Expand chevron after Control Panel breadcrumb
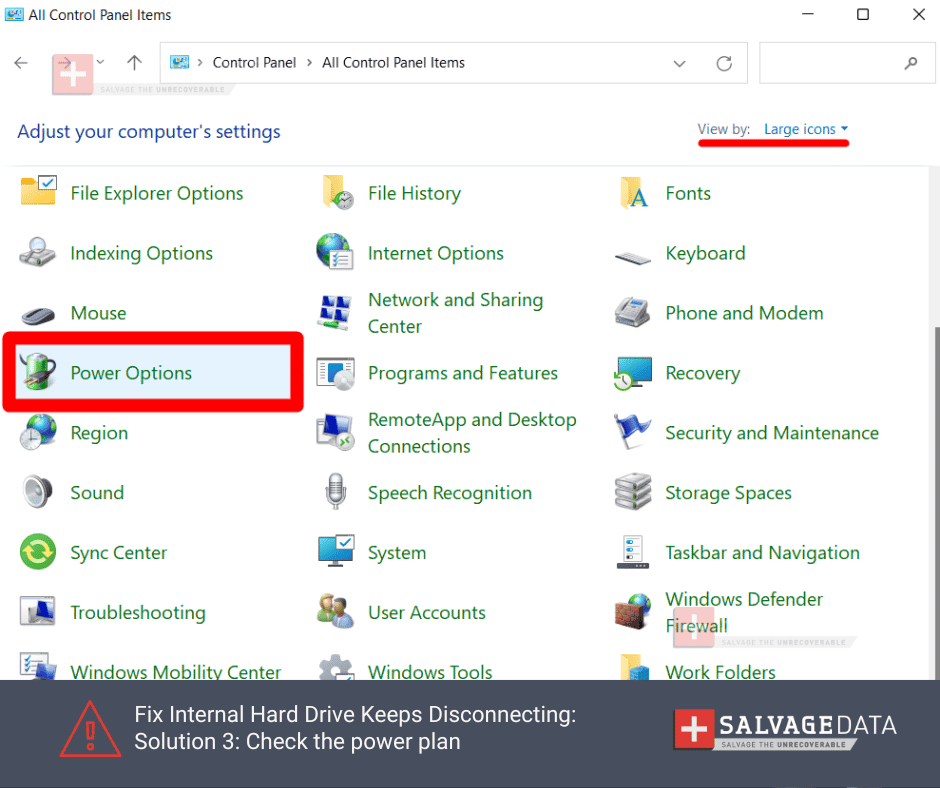This screenshot has height=788, width=940. click(309, 62)
